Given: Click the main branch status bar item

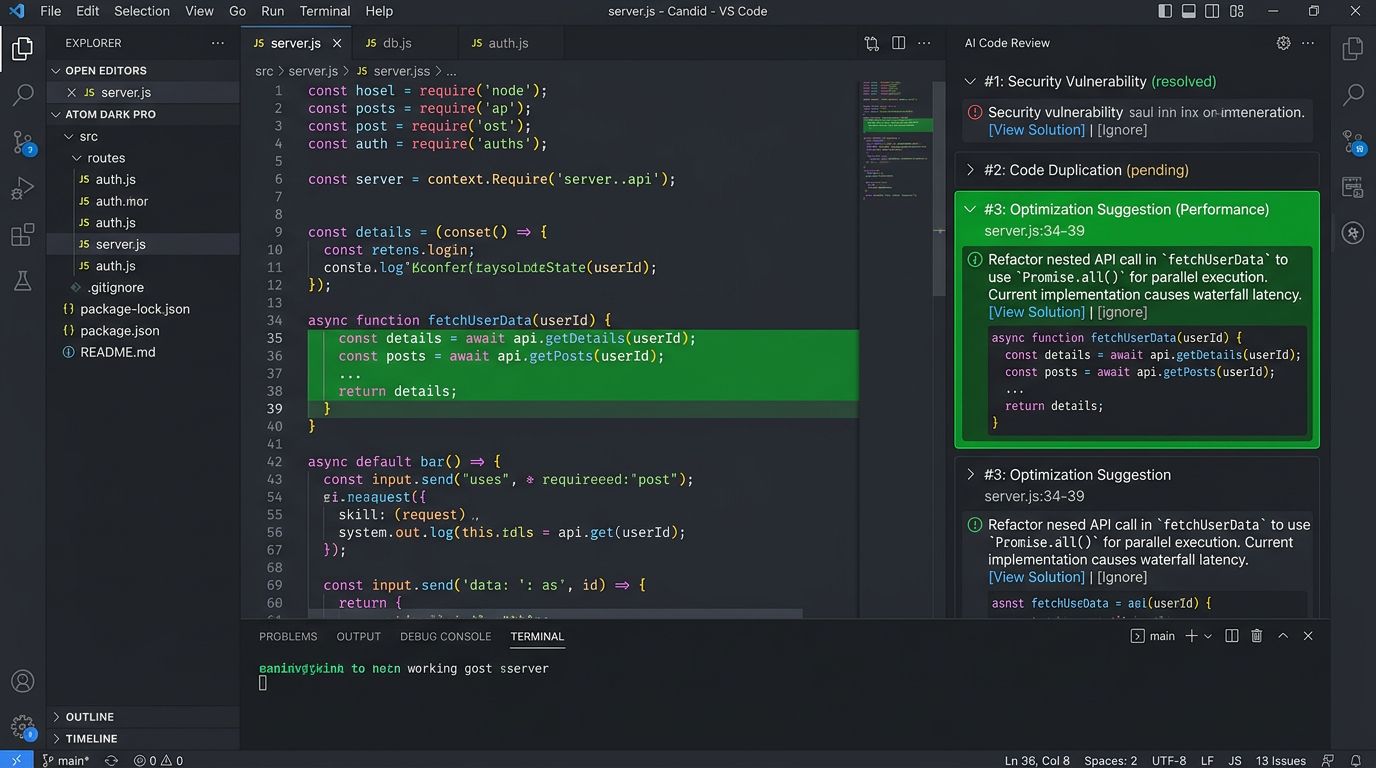Looking at the screenshot, I should 66,761.
